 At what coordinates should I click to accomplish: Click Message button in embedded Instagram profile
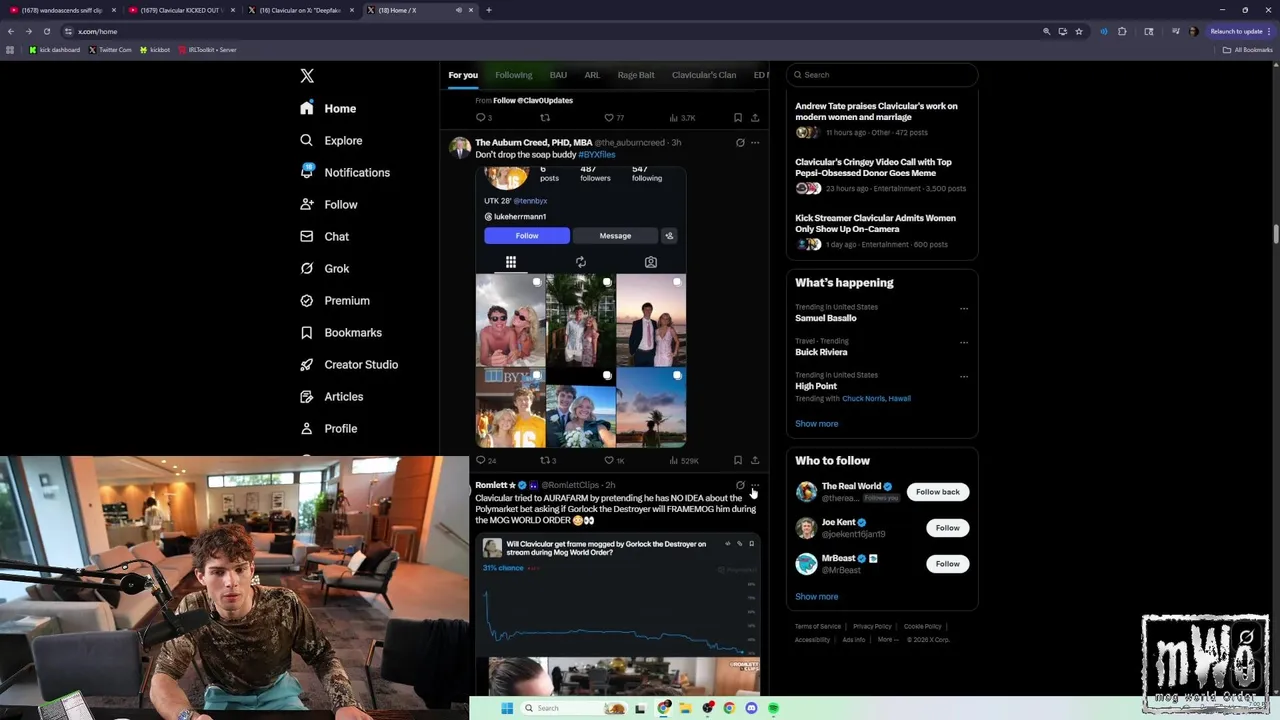(615, 236)
